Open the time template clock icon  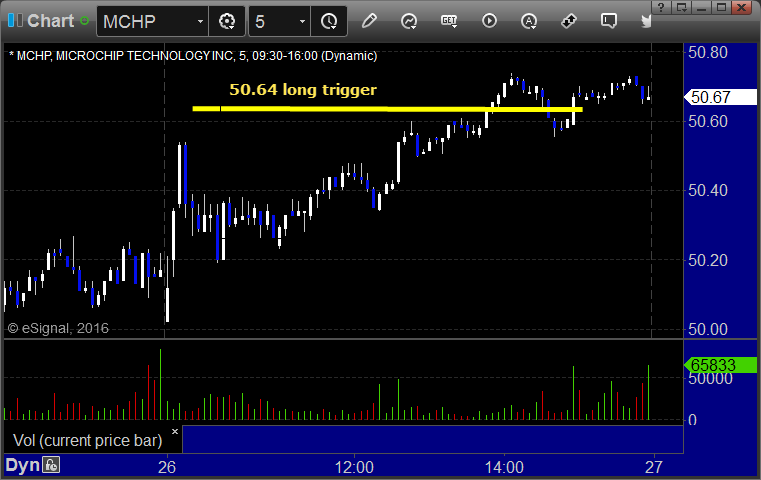tap(329, 21)
